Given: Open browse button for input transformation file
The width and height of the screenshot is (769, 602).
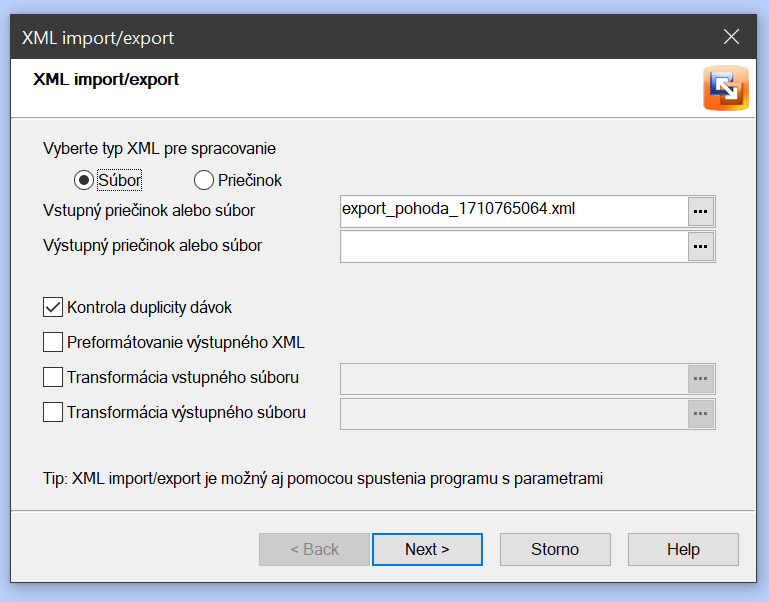Looking at the screenshot, I should point(701,379).
